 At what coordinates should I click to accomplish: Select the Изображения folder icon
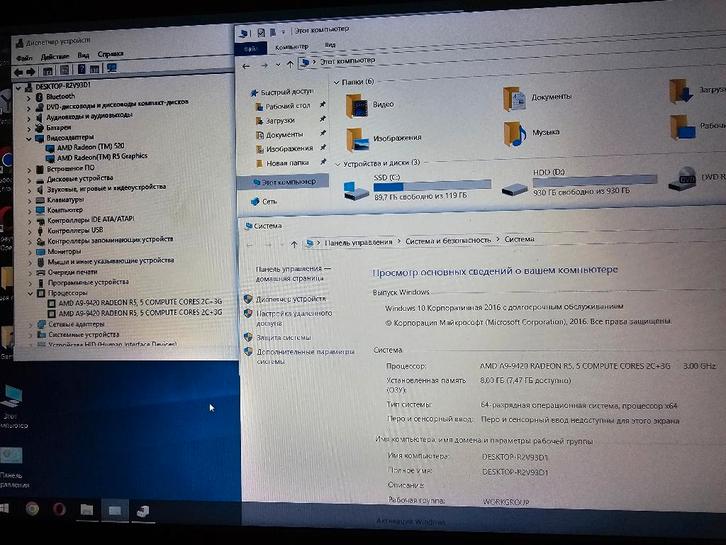(x=357, y=139)
